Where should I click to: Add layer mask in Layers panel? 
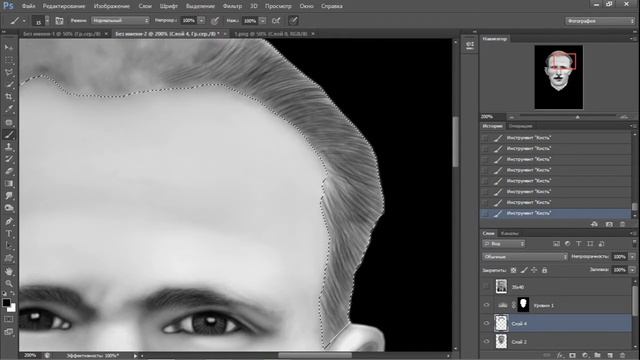pyautogui.click(x=572, y=356)
